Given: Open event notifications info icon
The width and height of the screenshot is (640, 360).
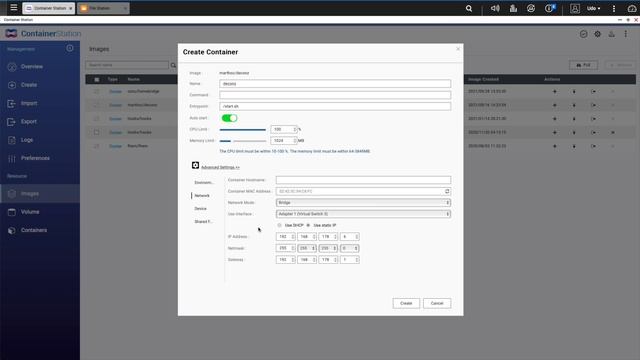Looking at the screenshot, I should [549, 8].
